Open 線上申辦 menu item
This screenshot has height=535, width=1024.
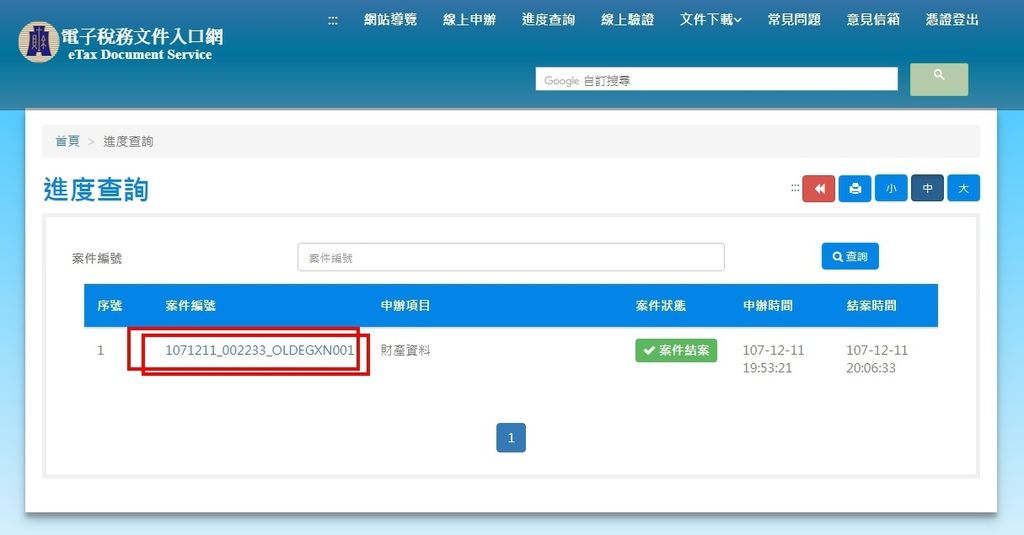470,20
